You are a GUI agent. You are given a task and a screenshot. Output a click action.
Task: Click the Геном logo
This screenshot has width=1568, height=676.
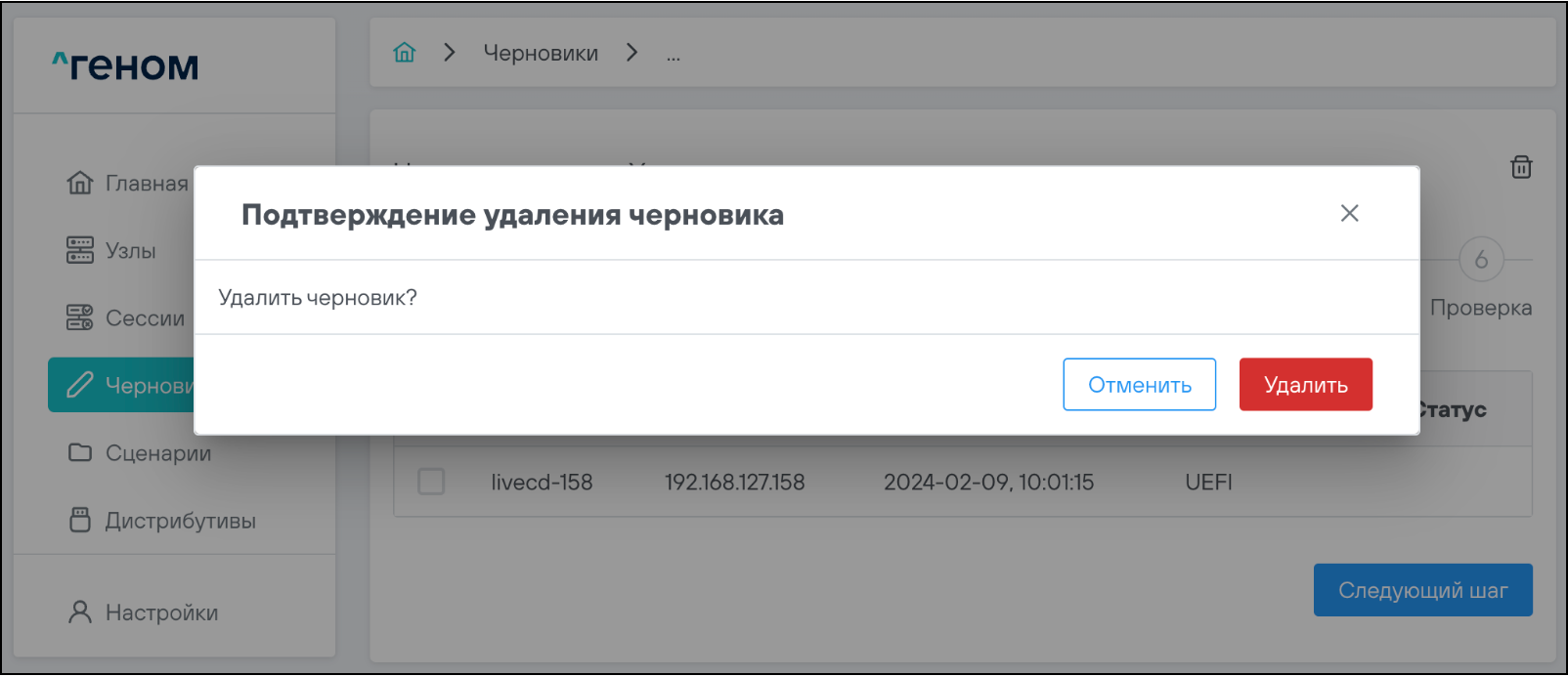125,65
